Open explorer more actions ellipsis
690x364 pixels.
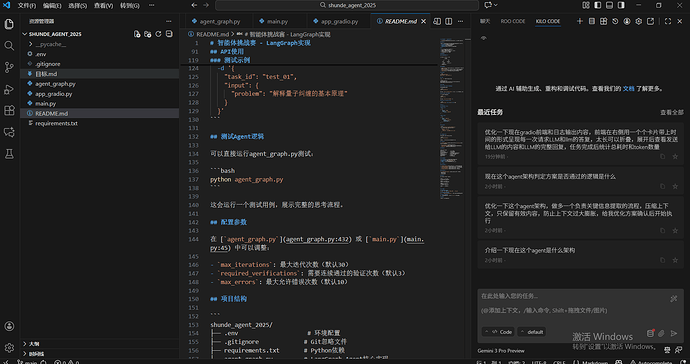point(169,21)
